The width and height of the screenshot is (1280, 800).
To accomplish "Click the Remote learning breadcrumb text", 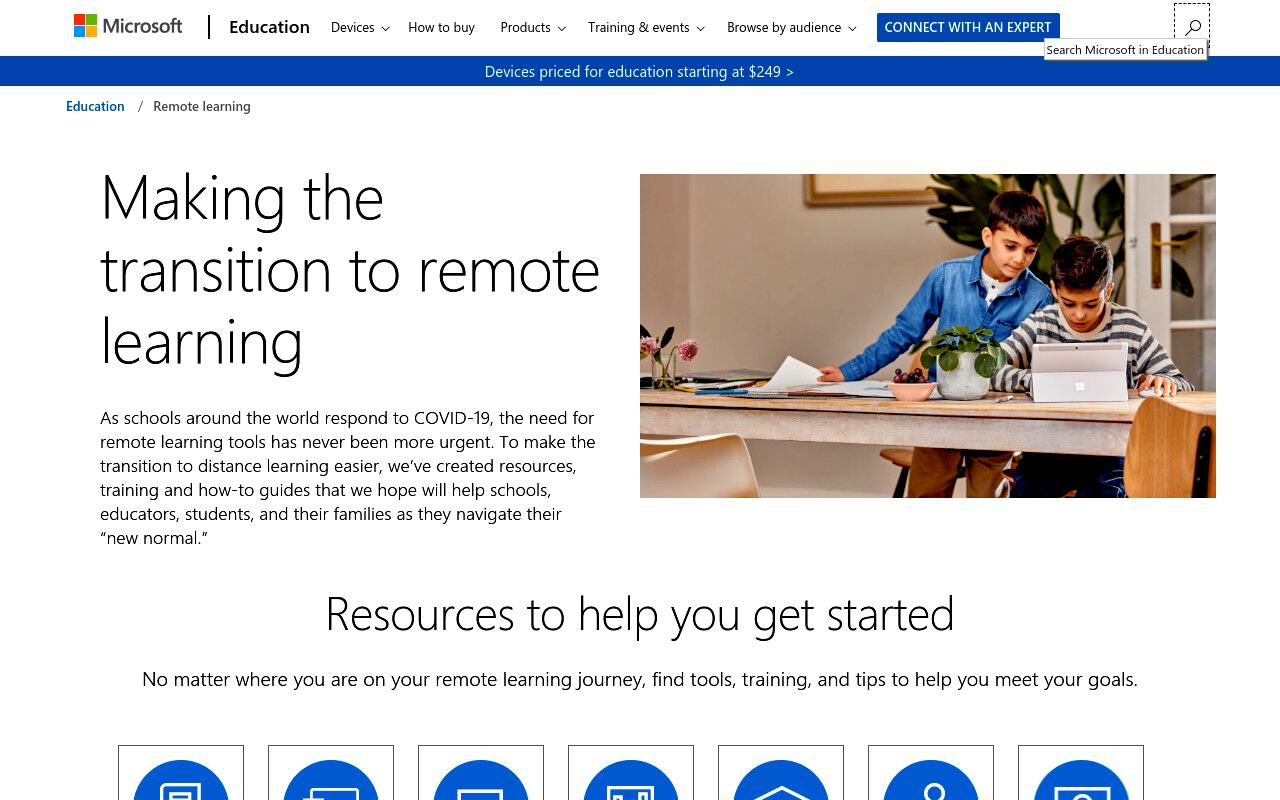I will tap(202, 106).
